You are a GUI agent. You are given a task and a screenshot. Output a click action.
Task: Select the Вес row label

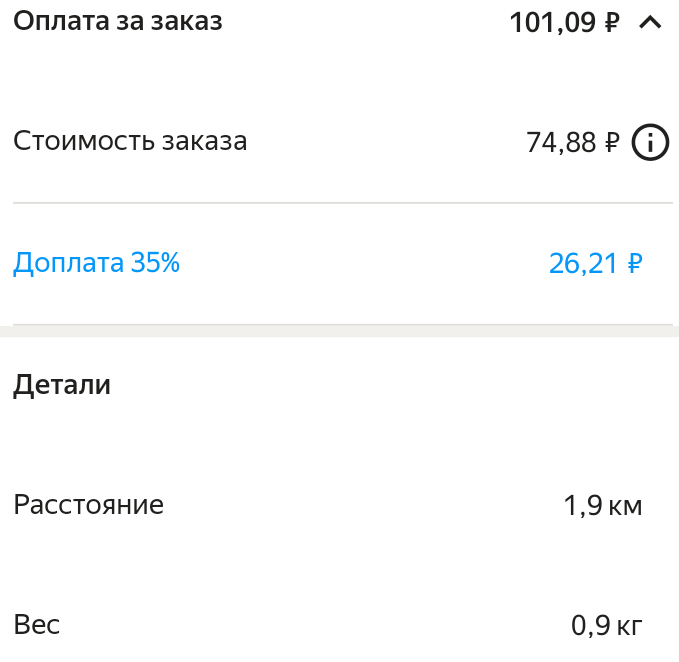(37, 626)
